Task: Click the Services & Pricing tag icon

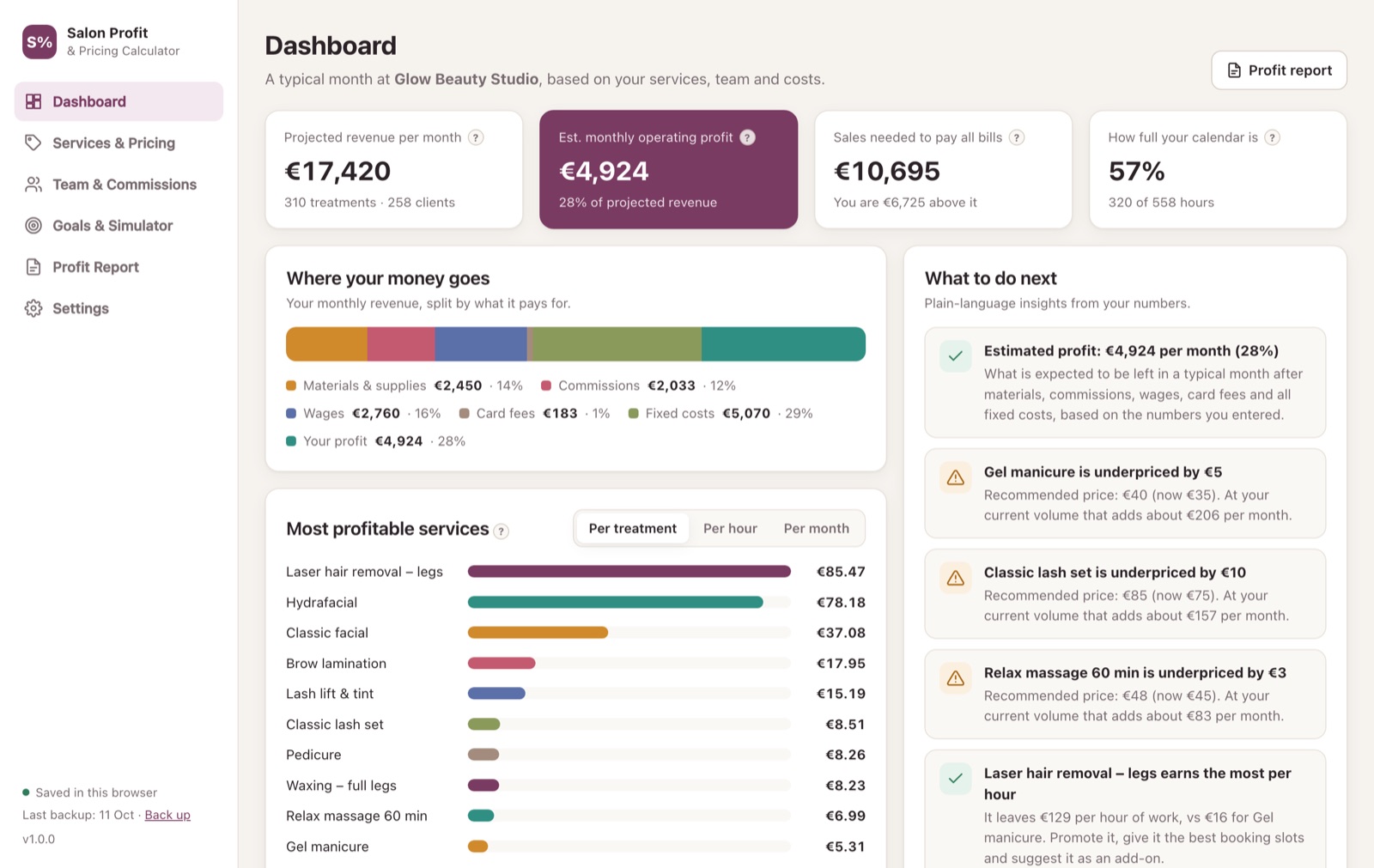Action: [x=33, y=143]
